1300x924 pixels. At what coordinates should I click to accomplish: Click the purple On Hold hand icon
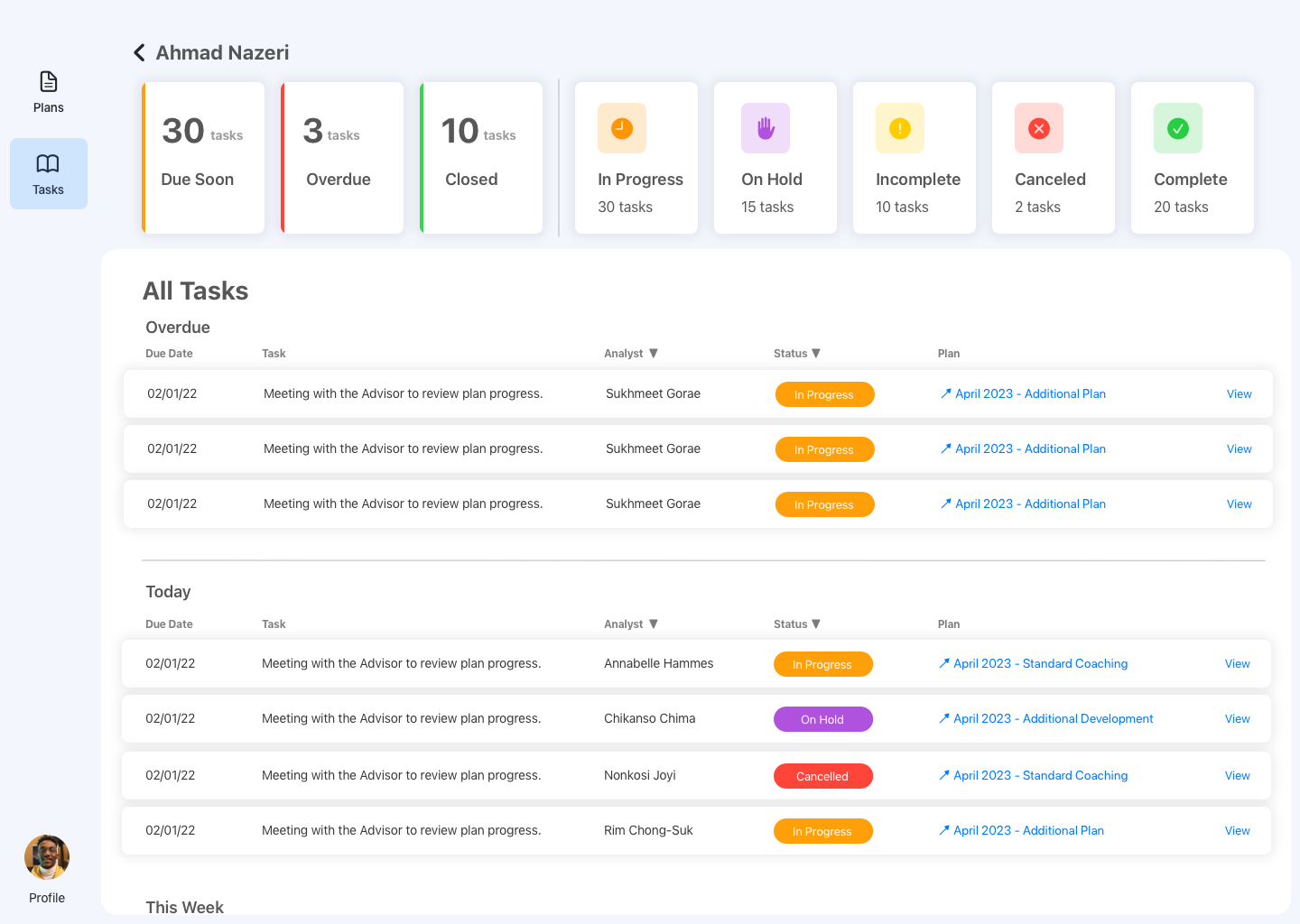[765, 128]
